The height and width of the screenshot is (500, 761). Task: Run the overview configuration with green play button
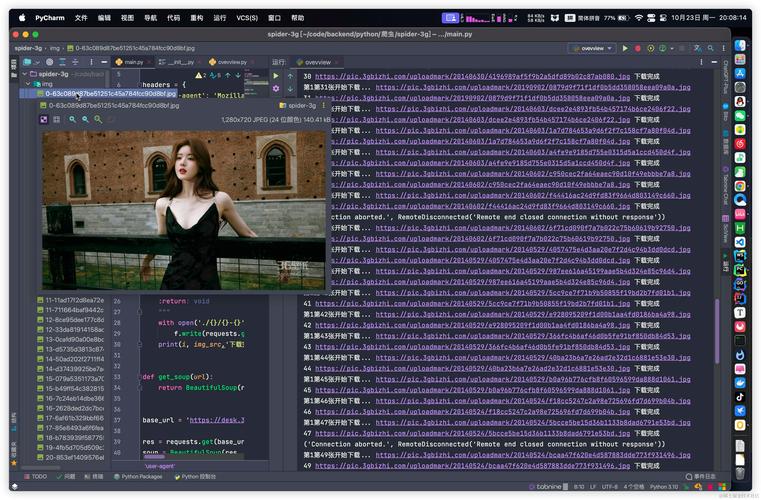[625, 49]
